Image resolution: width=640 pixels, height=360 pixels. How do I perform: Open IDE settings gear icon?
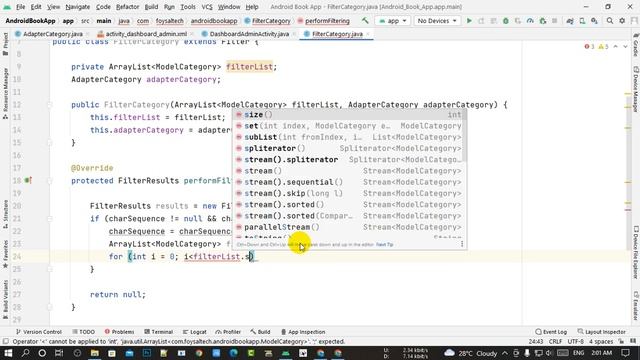coord(622,21)
